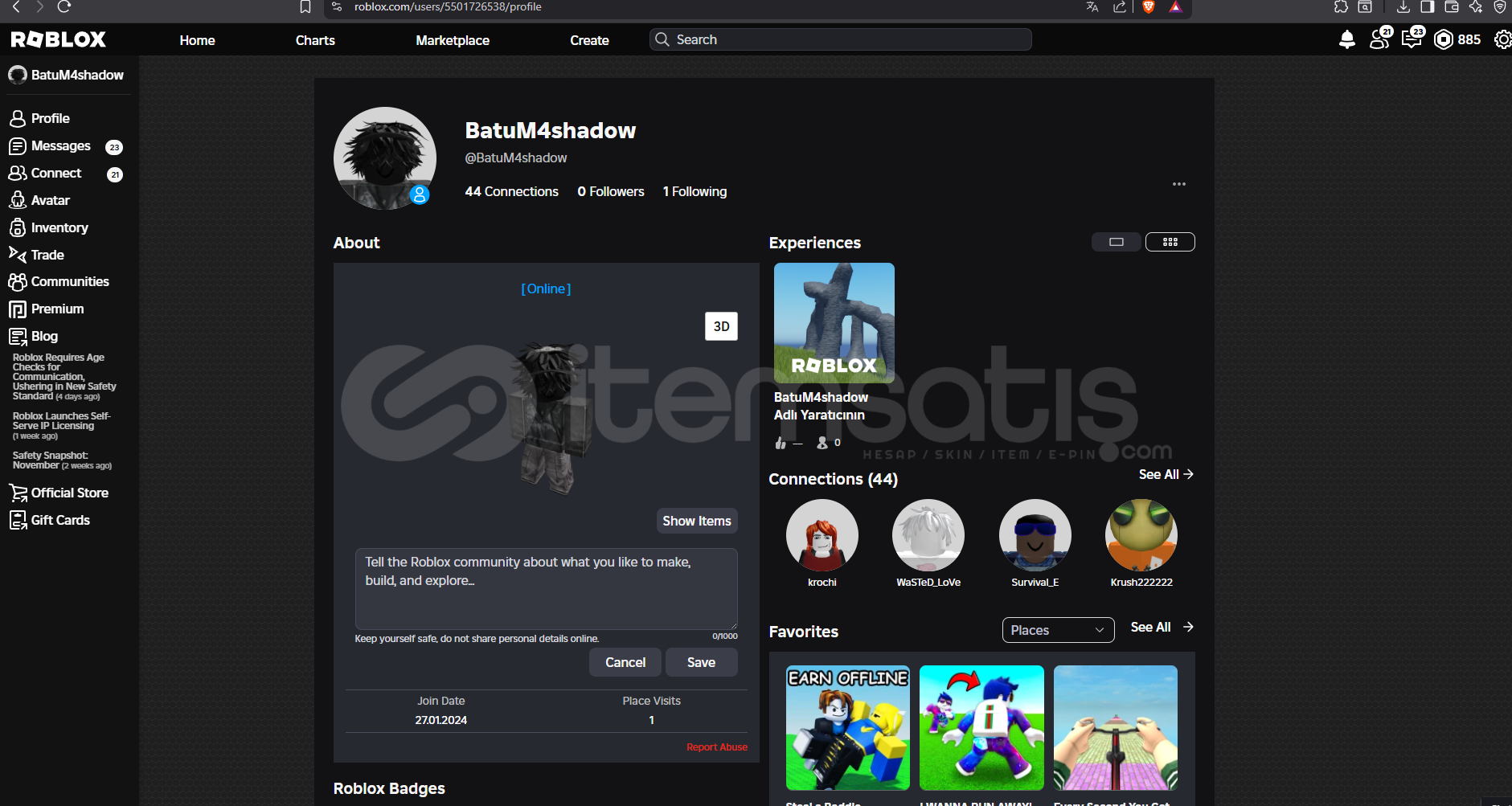The height and width of the screenshot is (806, 1512).
Task: Open krochi's connection avatar
Action: click(x=822, y=535)
